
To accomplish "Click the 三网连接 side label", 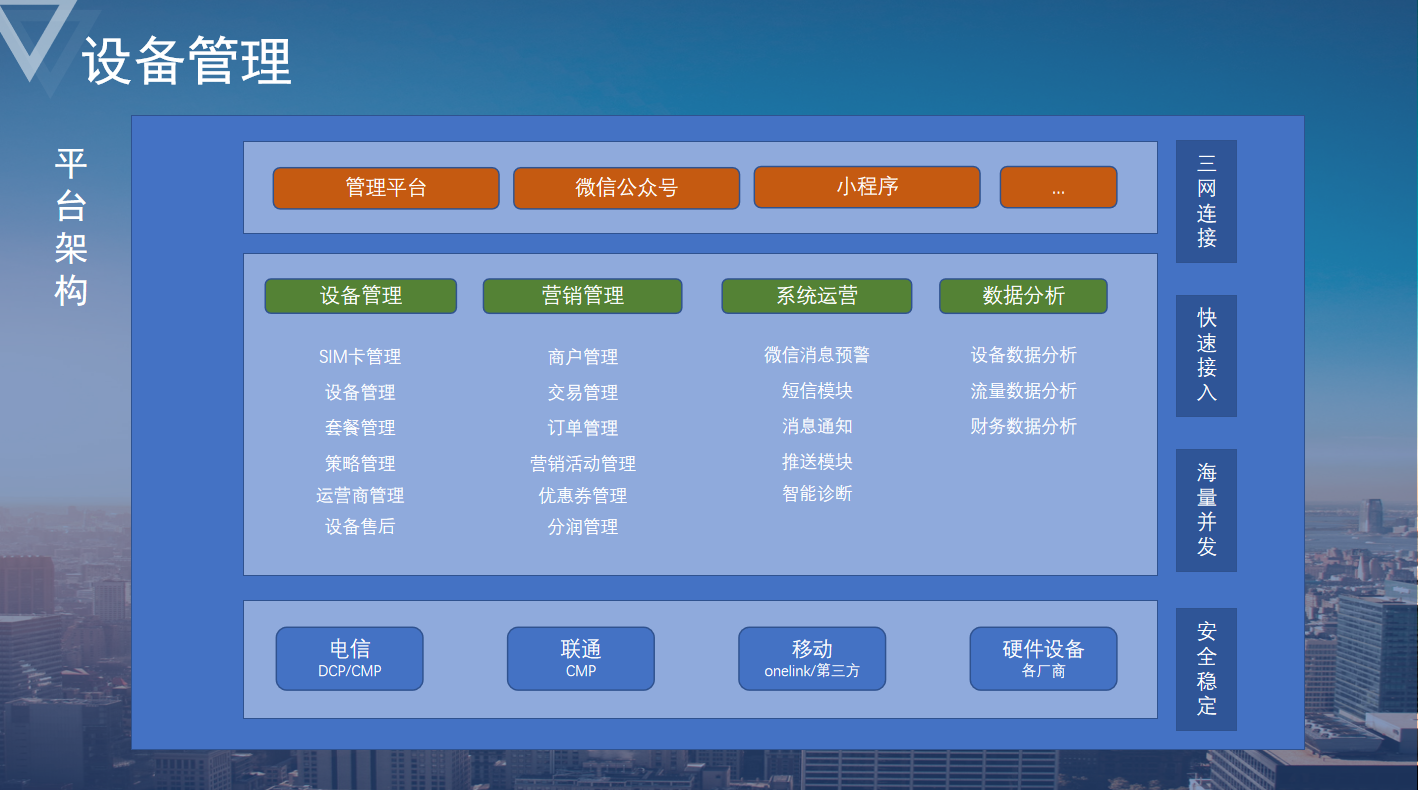I will click(1206, 201).
